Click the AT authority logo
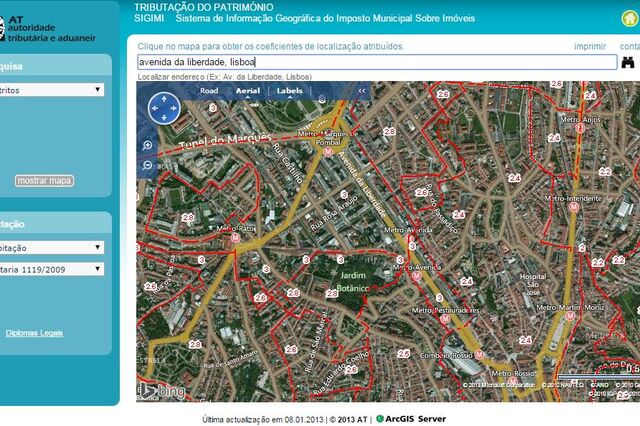The height and width of the screenshot is (426, 640). [x=47, y=29]
